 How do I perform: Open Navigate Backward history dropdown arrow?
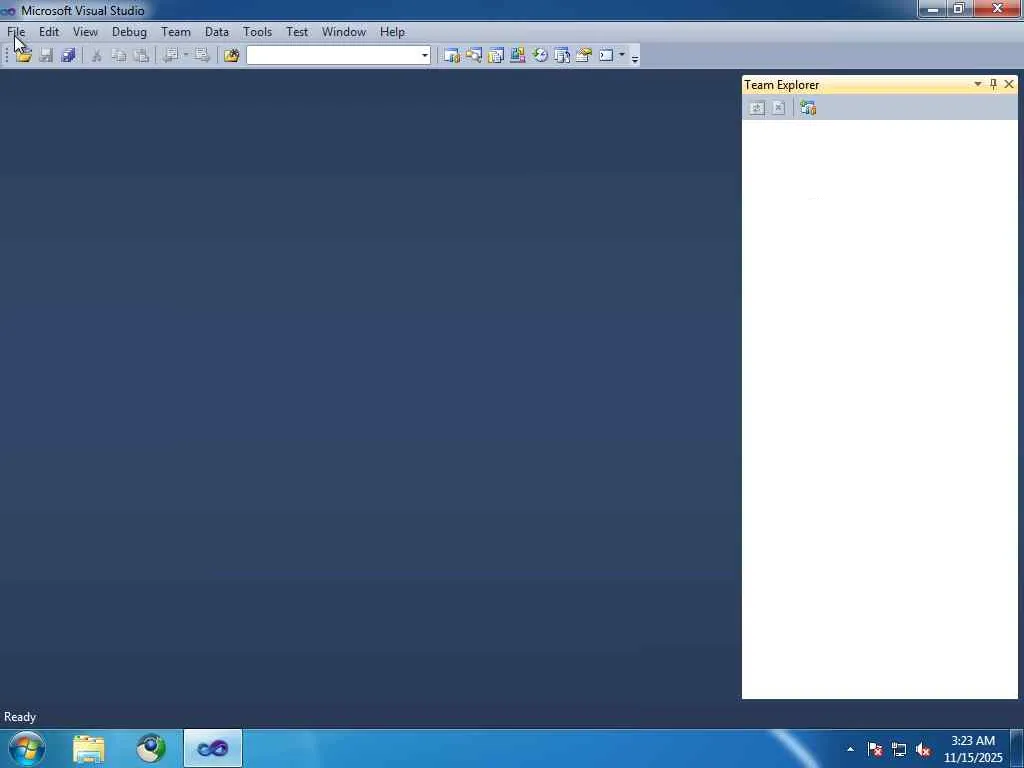185,56
